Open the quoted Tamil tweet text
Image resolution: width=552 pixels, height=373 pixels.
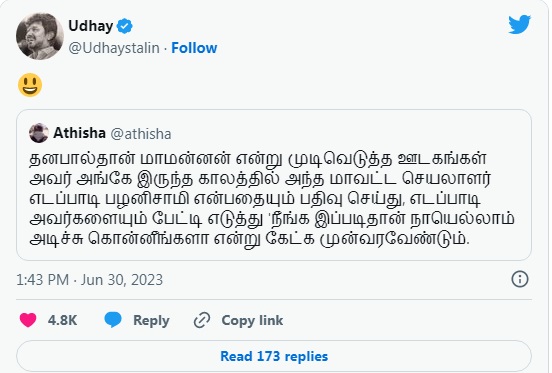coord(272,199)
